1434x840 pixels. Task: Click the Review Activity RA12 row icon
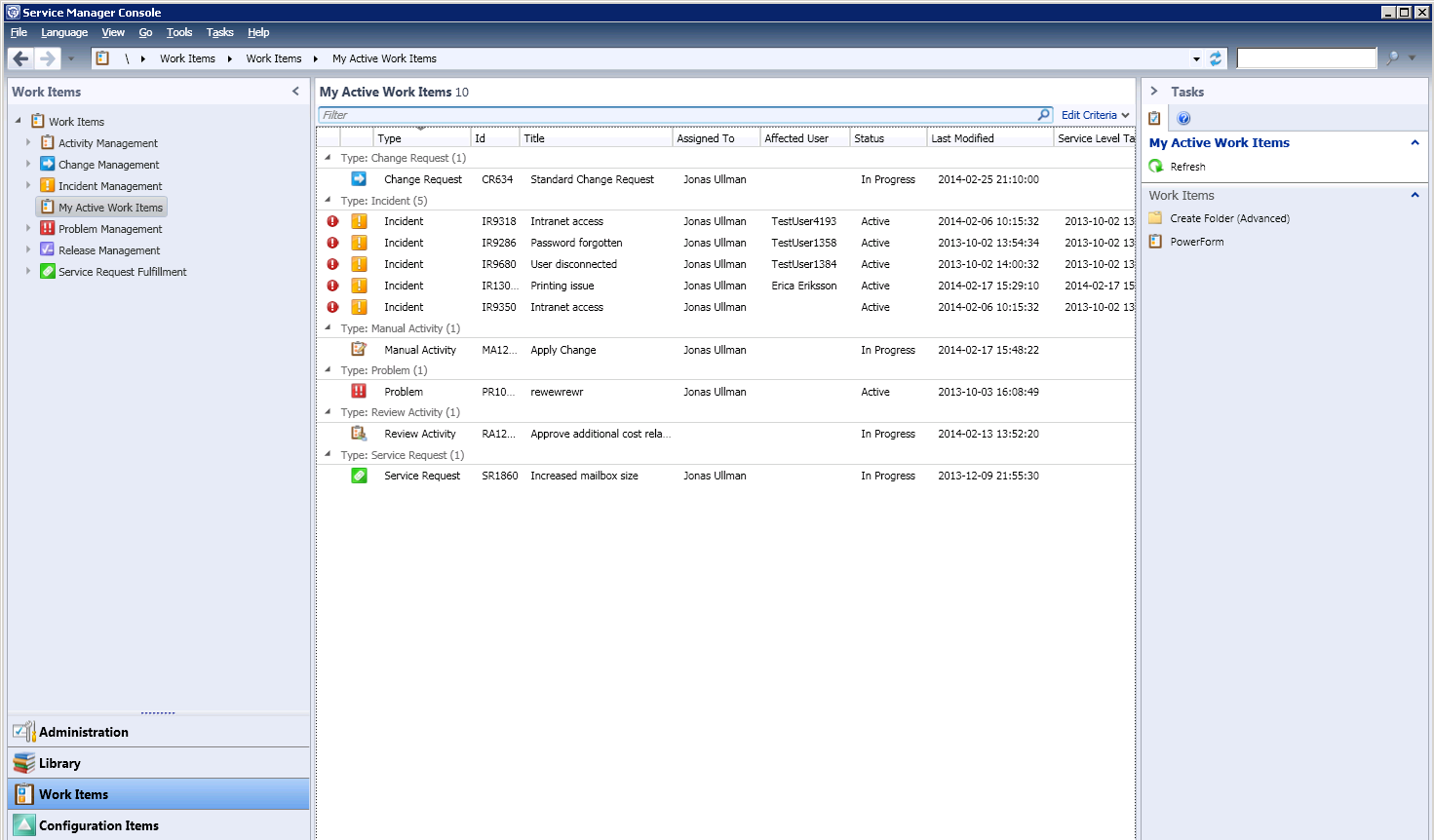tap(359, 434)
